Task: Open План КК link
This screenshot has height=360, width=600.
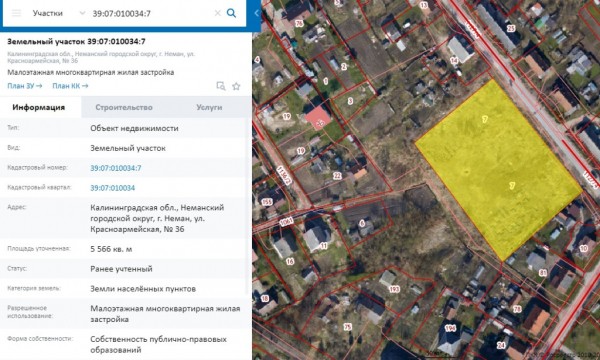Action: point(70,86)
